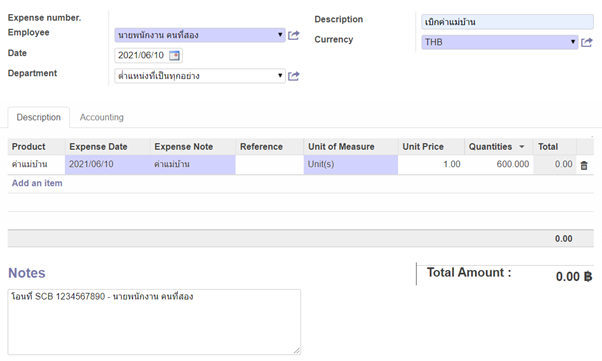Select the Unit(s) cell
Screen dimensions: 602x361
(x=351, y=164)
